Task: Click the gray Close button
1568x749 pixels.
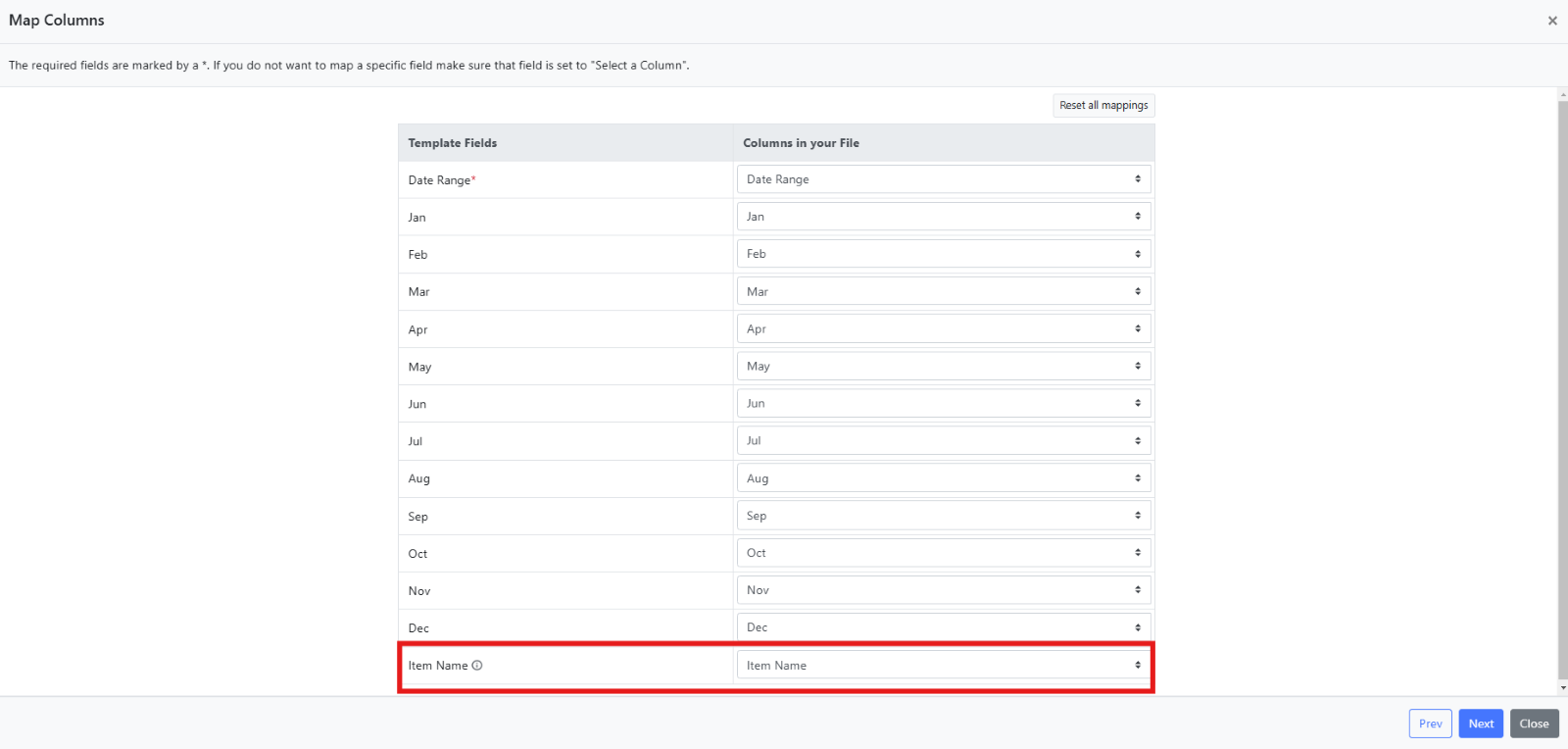Action: click(1535, 724)
